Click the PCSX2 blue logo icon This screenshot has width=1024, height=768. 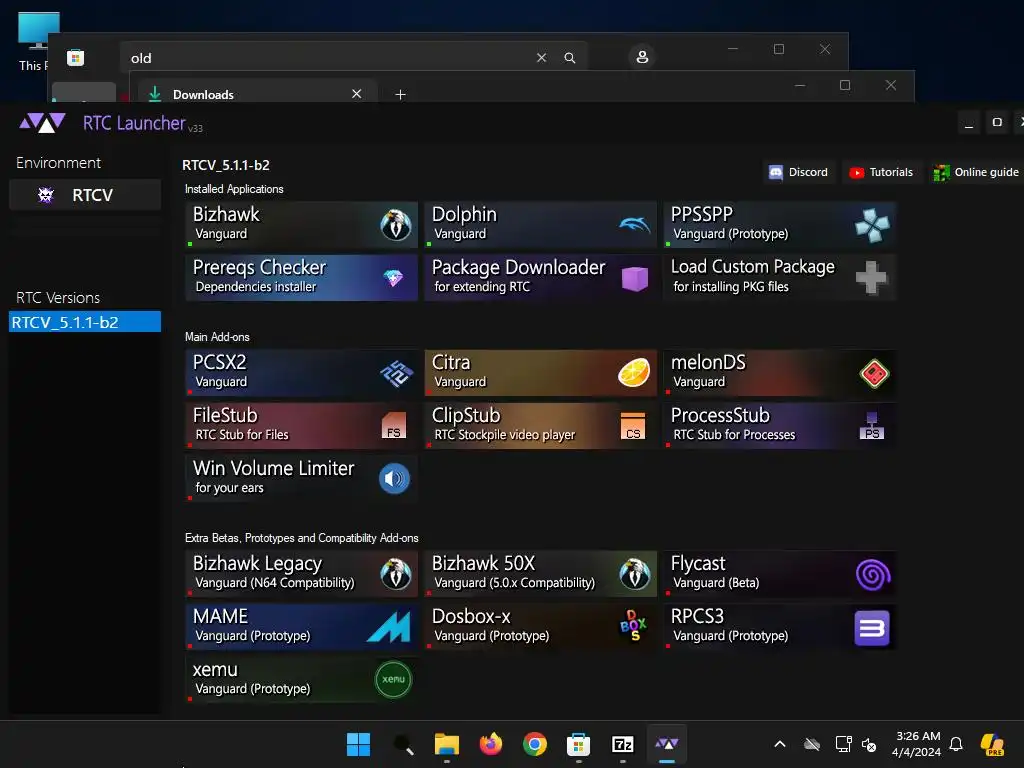click(x=396, y=374)
